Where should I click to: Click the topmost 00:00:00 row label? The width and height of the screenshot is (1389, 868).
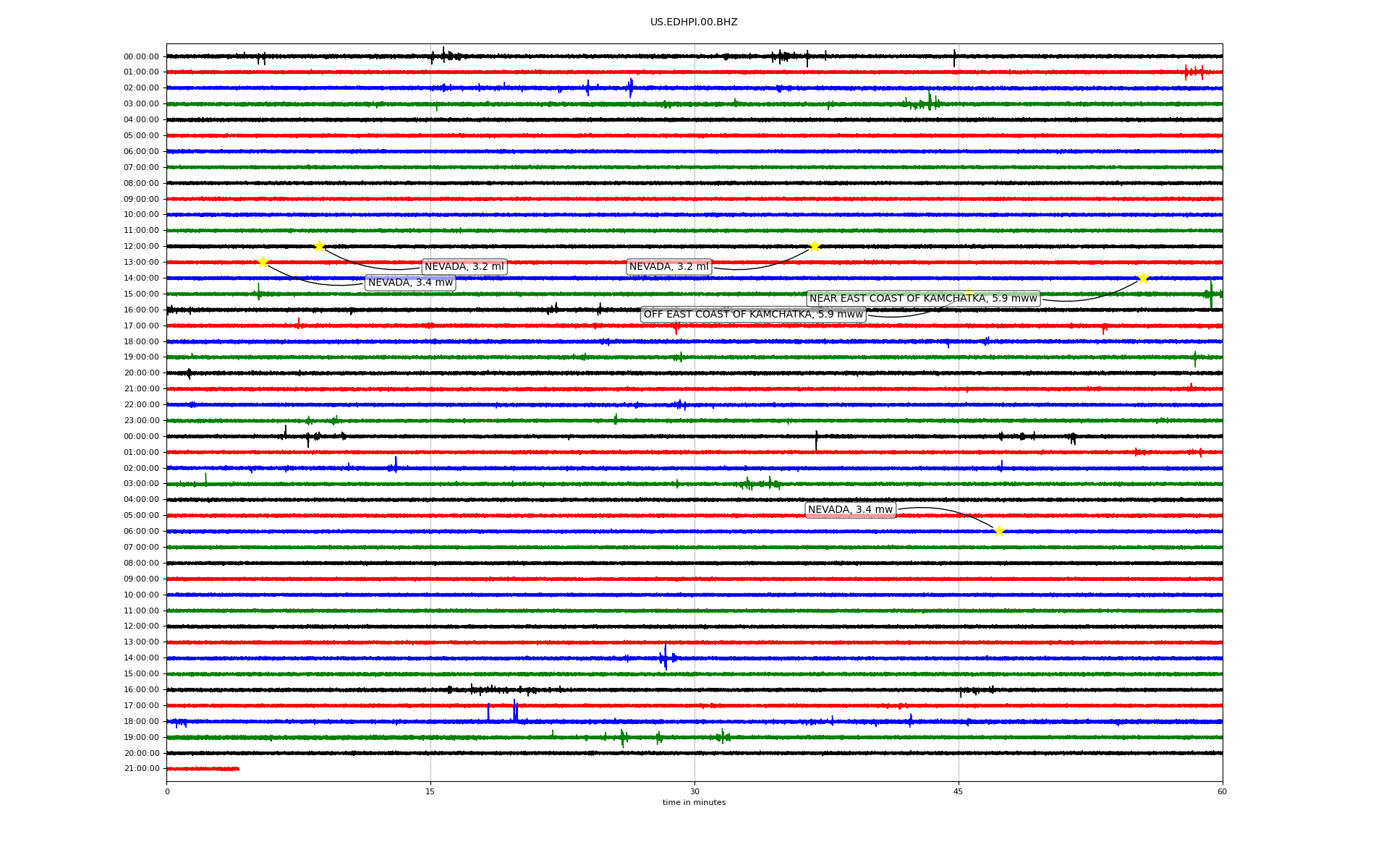[141, 56]
